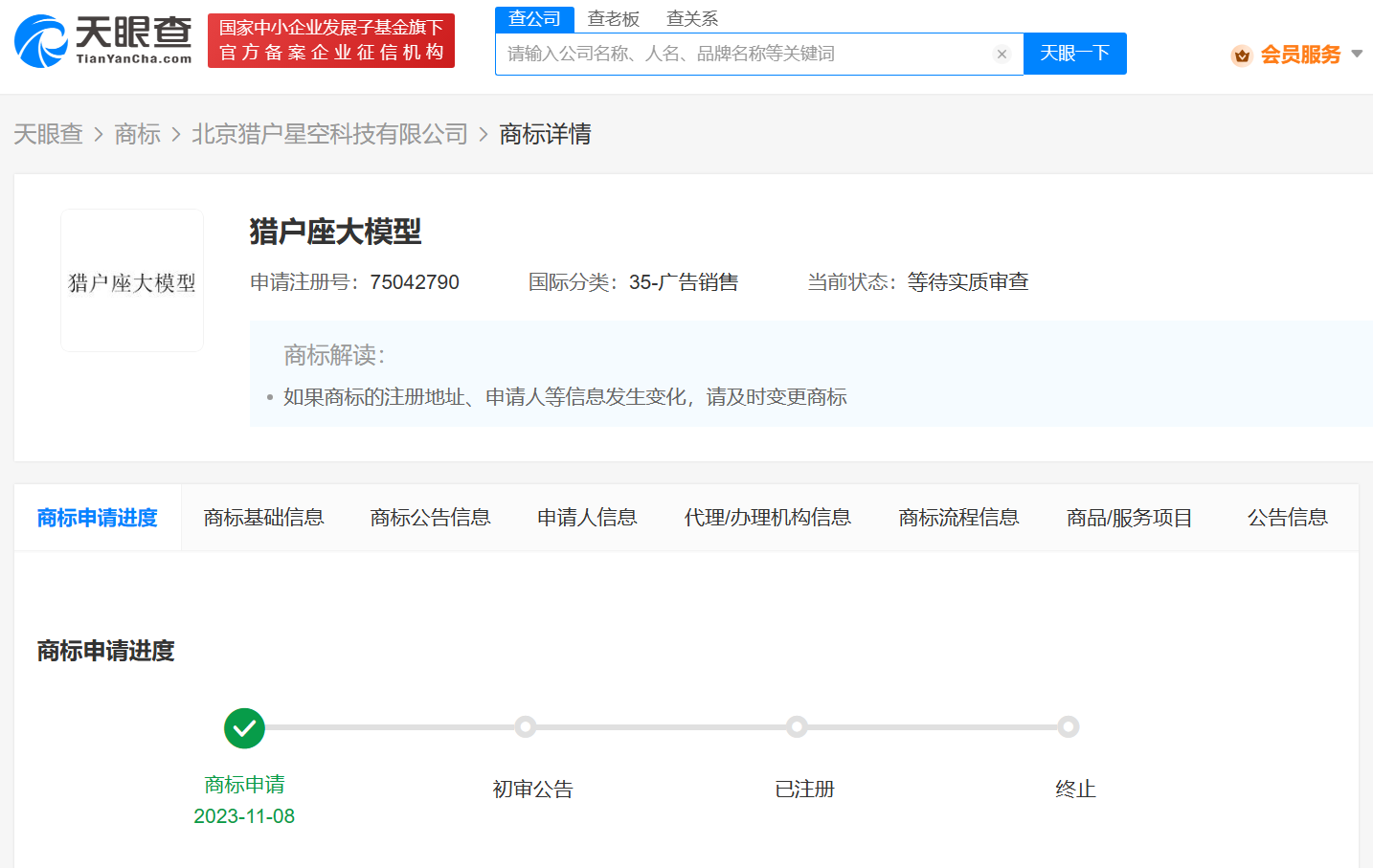1373x868 pixels.
Task: Click the 初审公告 progress marker
Action: pos(525,727)
